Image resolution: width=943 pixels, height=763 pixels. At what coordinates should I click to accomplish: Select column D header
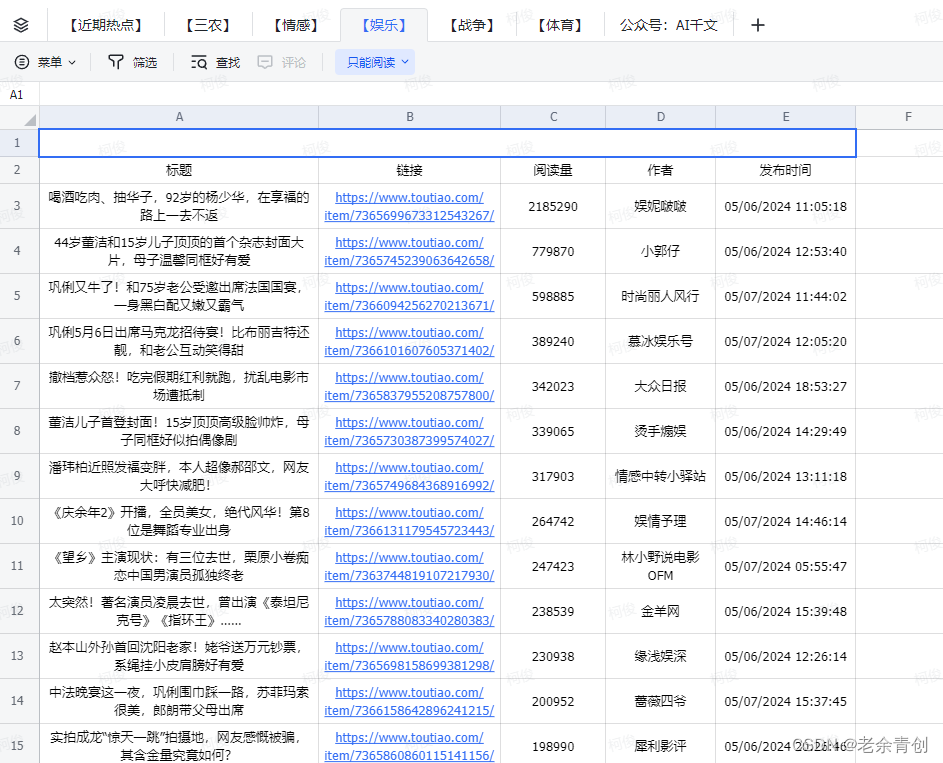point(660,117)
